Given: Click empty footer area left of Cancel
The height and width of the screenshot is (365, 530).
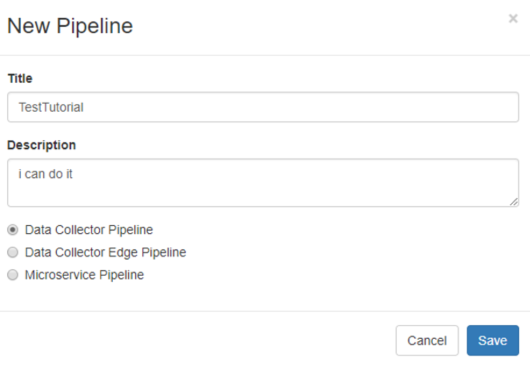Looking at the screenshot, I should [x=198, y=340].
